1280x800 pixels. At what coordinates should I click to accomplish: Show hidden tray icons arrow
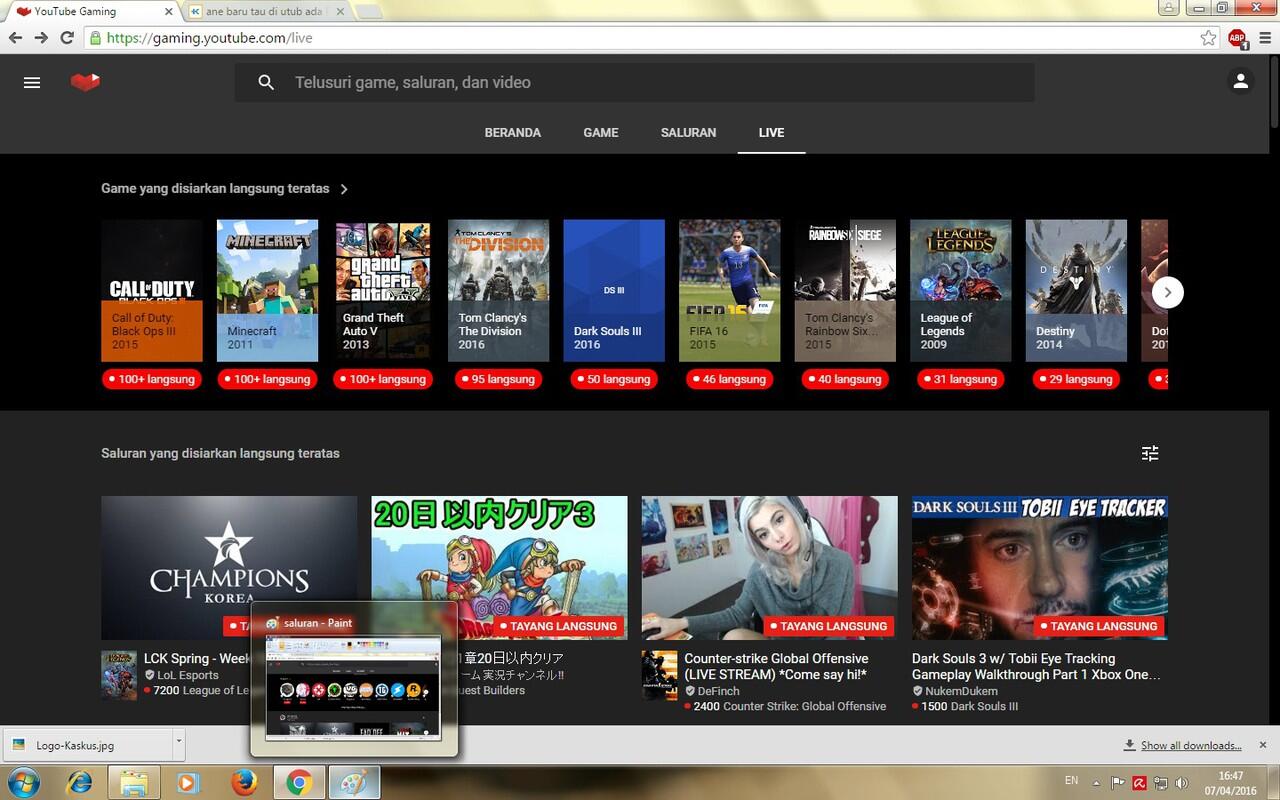pyautogui.click(x=1096, y=782)
